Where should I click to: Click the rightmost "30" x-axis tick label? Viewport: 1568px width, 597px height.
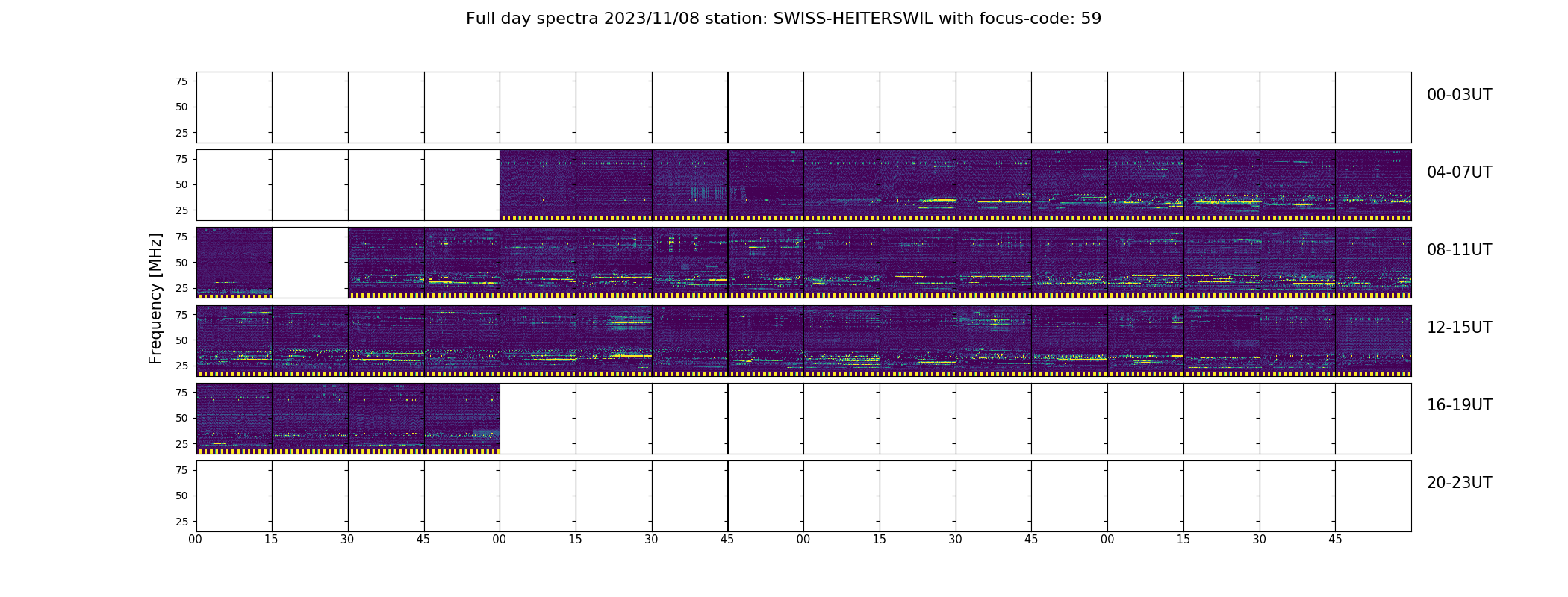pos(1260,540)
